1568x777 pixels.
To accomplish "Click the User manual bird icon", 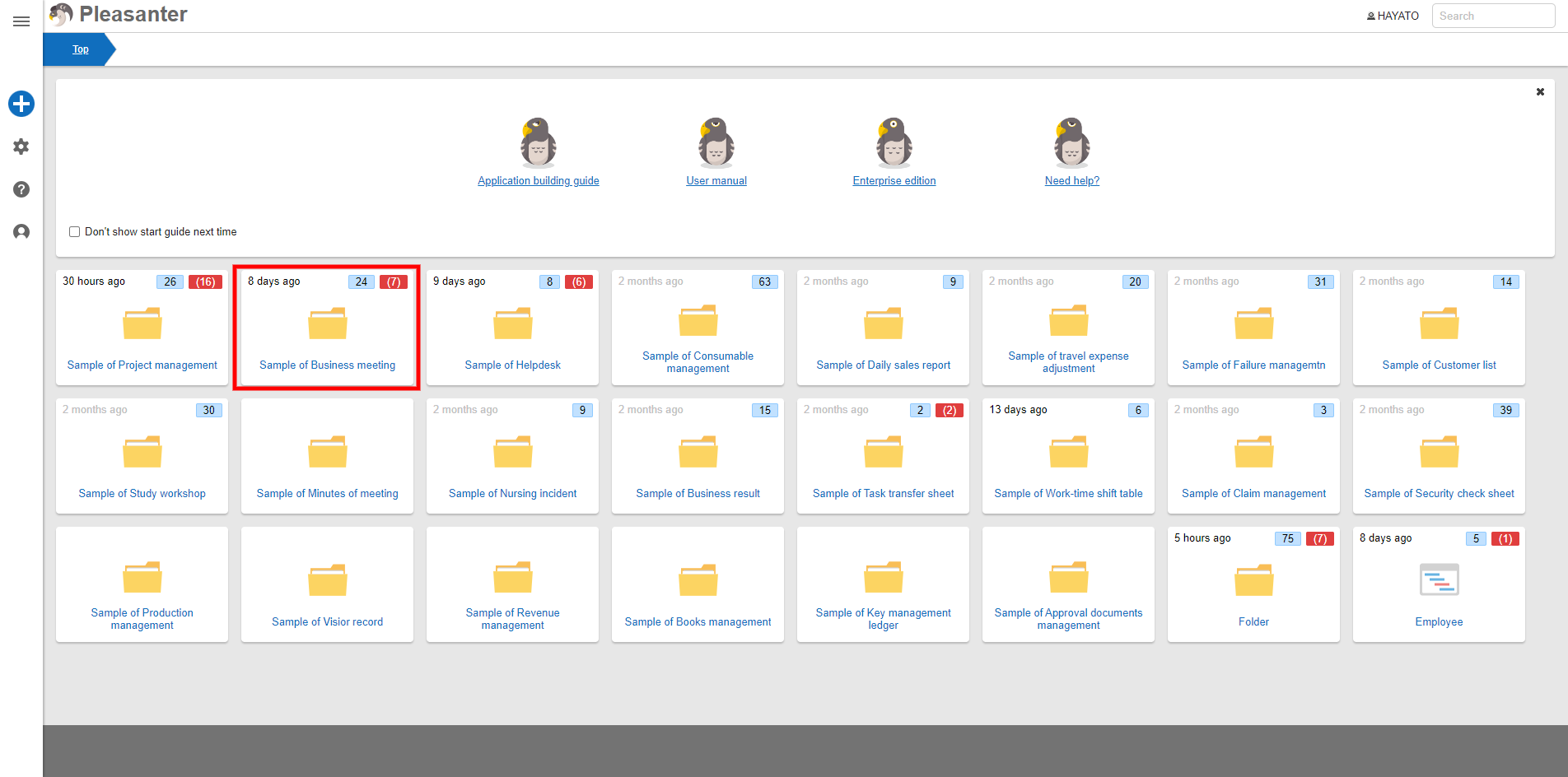I will click(x=716, y=142).
